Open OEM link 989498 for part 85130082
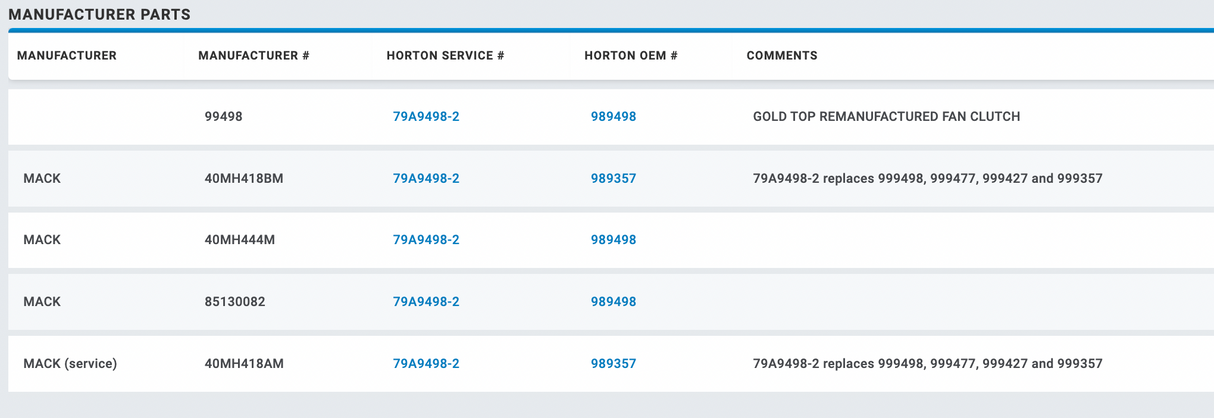Viewport: 1214px width, 418px height. tap(613, 302)
